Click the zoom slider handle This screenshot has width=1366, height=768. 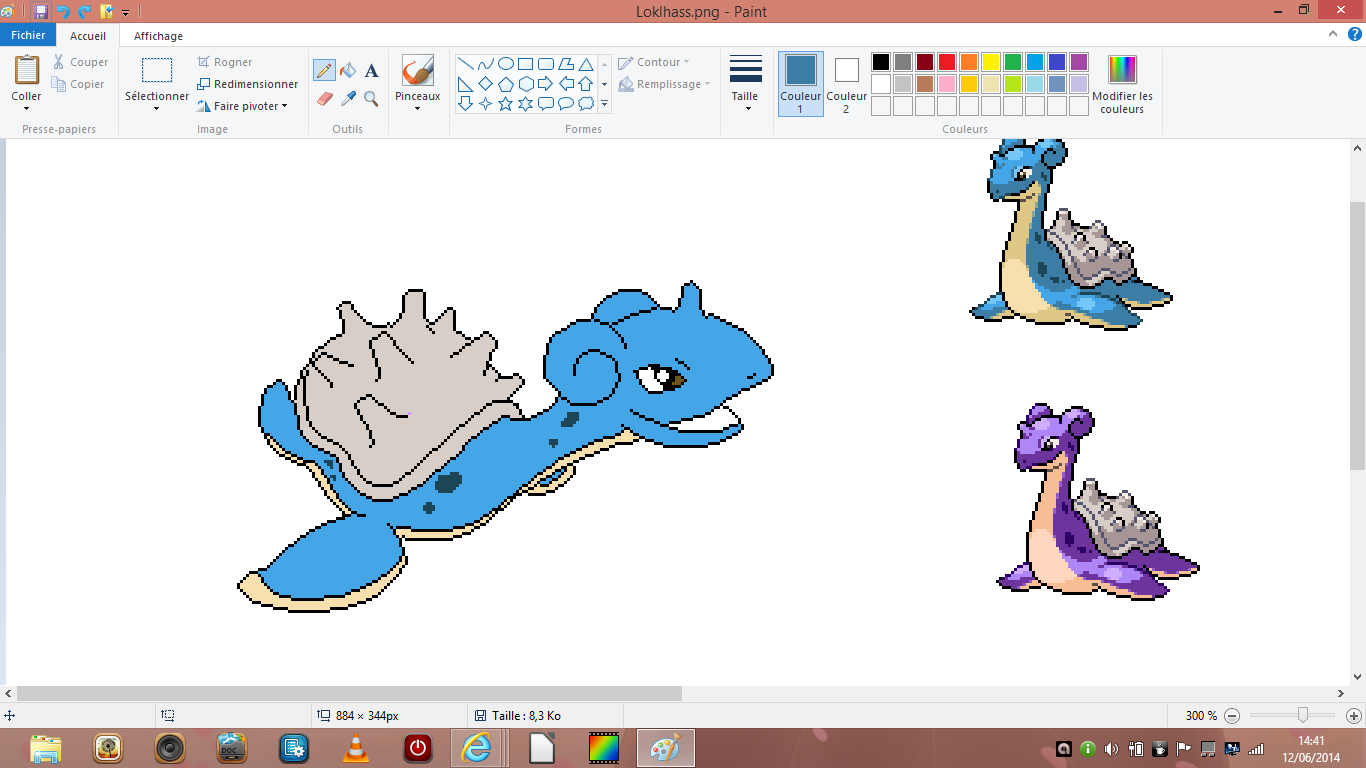click(x=1302, y=715)
